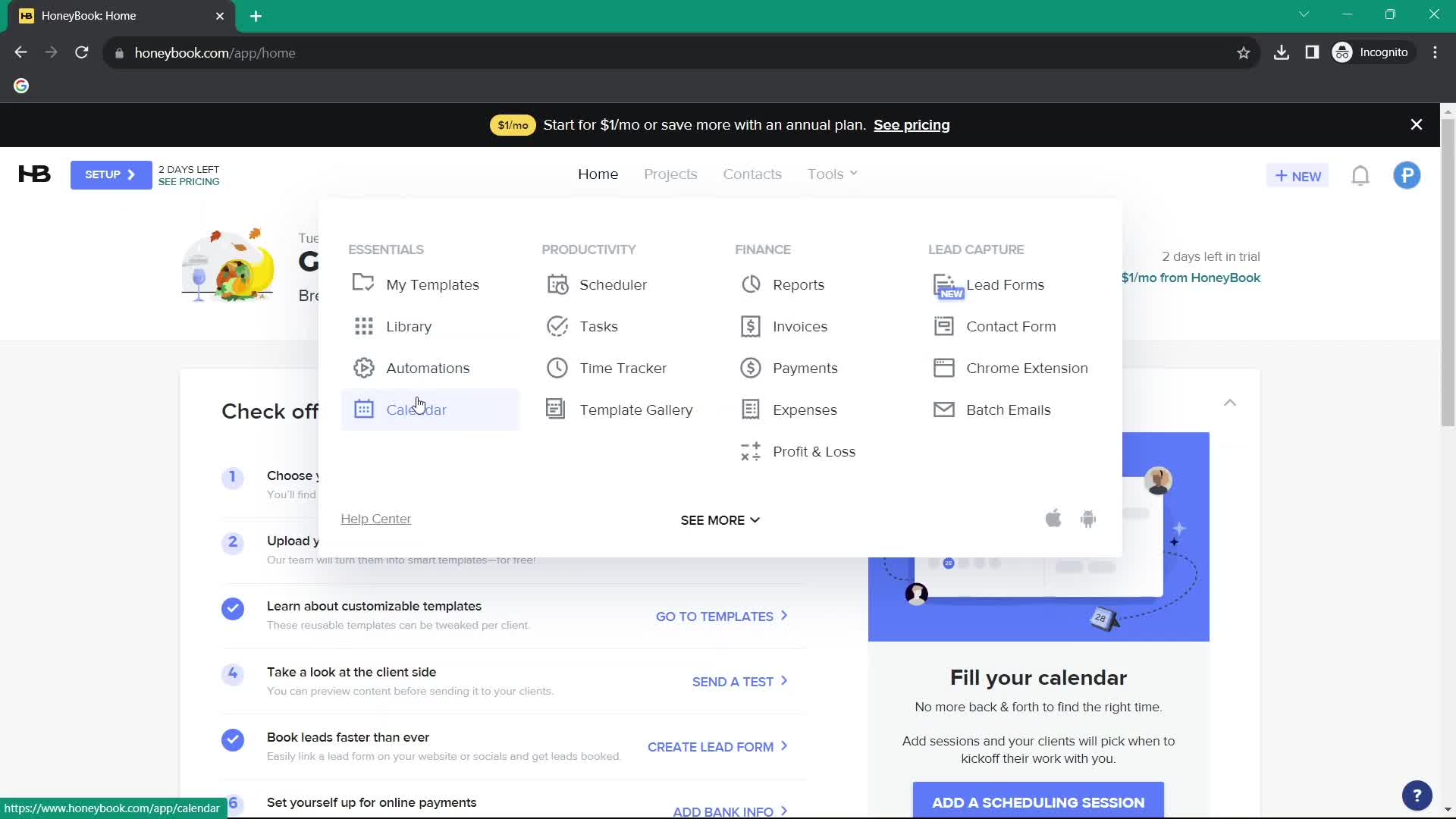1456x819 pixels.
Task: Open the Automations tool
Action: tap(428, 367)
